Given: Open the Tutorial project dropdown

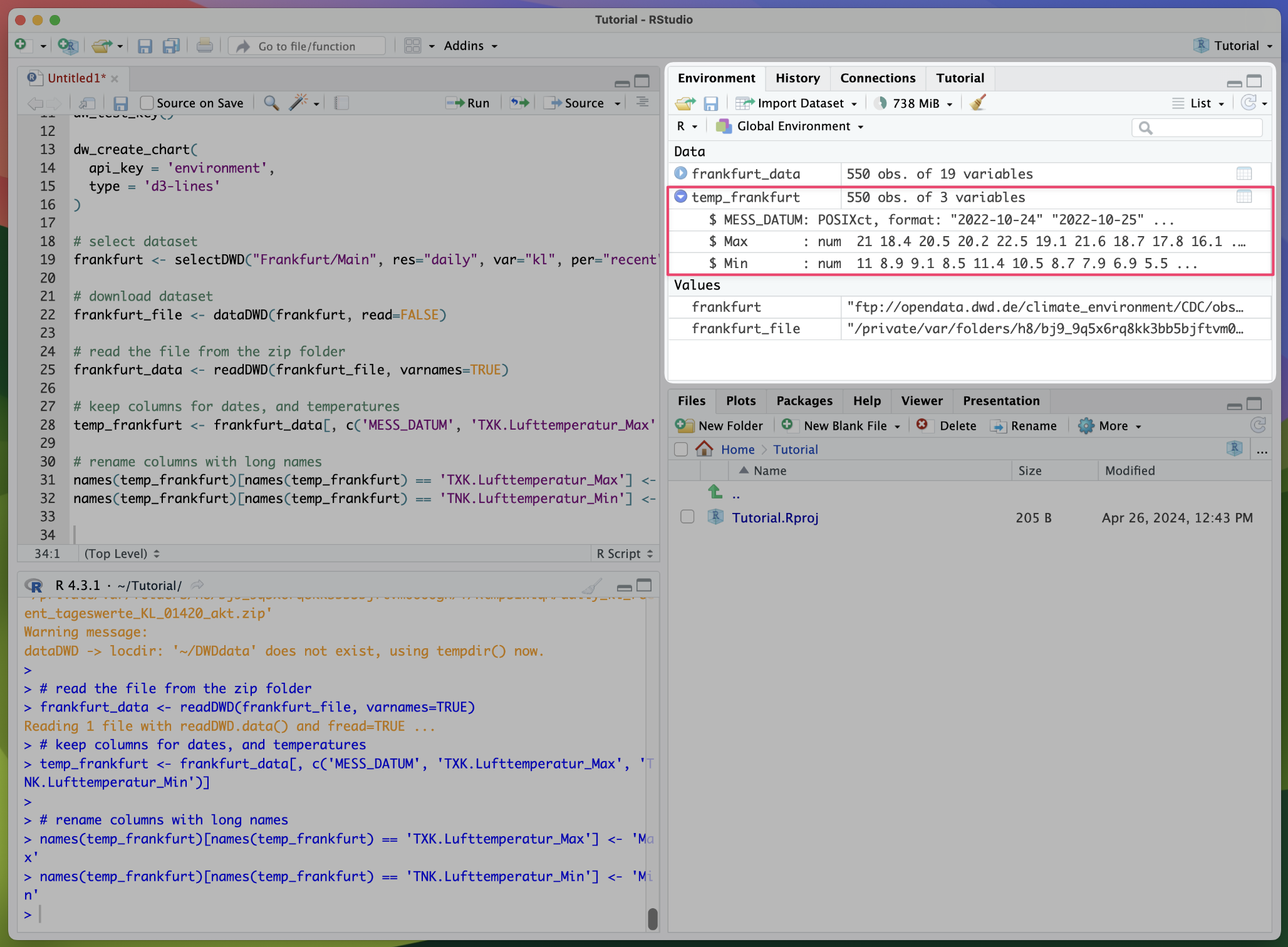Looking at the screenshot, I should click(x=1233, y=46).
